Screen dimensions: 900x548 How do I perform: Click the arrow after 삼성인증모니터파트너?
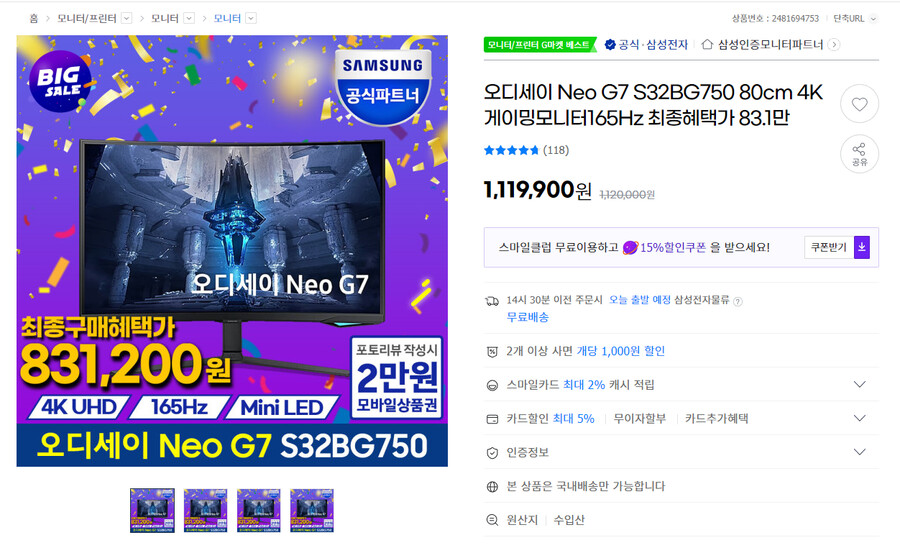click(834, 45)
